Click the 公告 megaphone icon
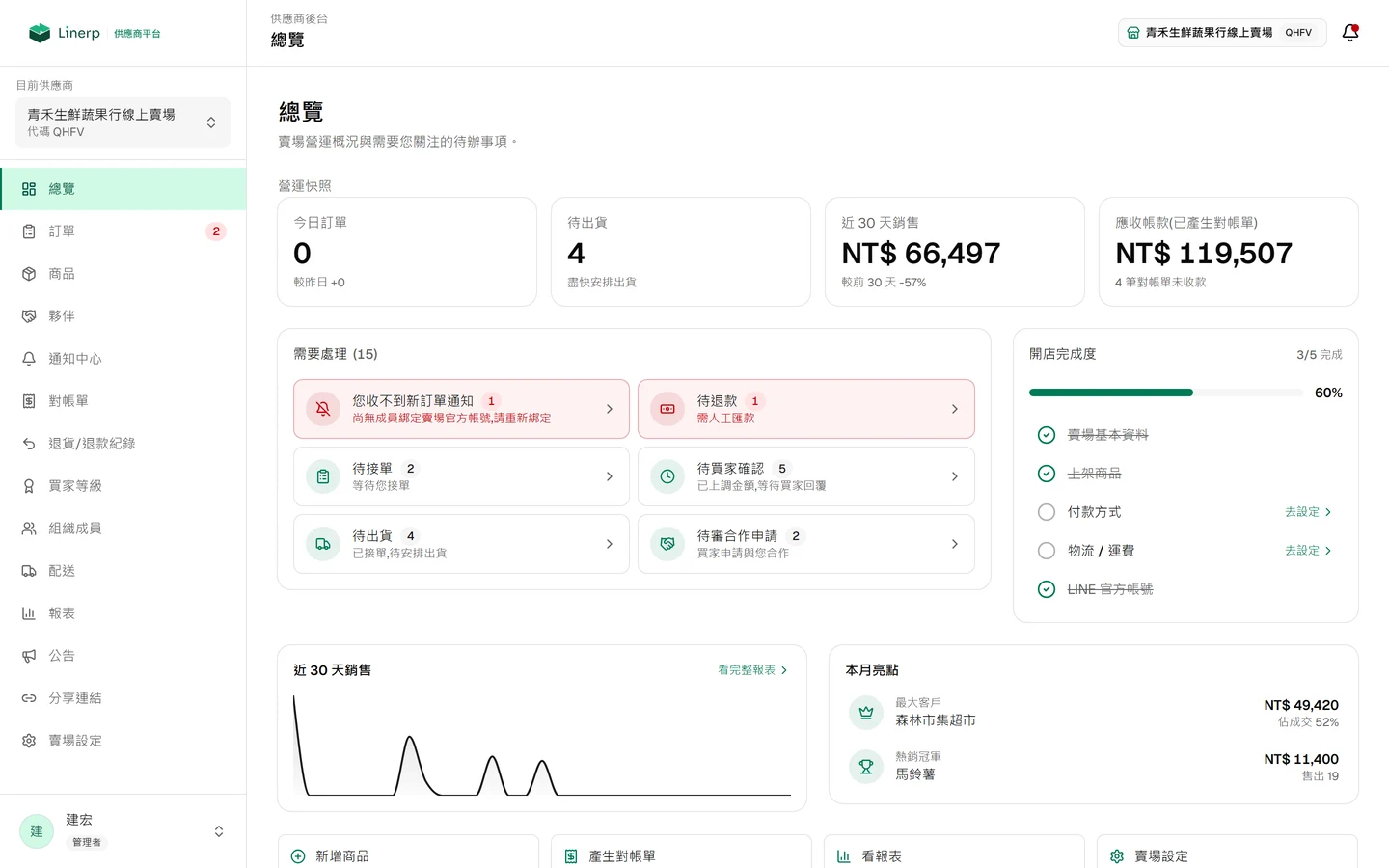 point(29,656)
